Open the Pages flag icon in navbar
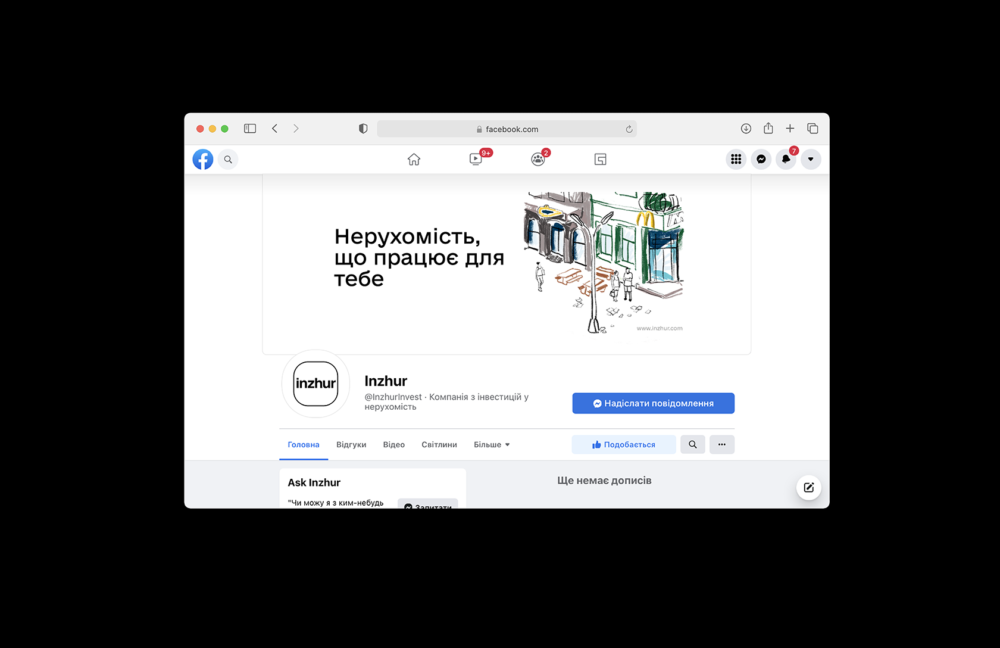Screen dimensions: 1000x648 600,159
